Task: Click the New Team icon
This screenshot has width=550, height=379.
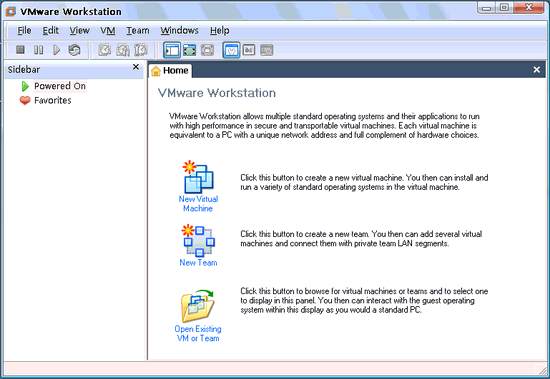Action: 198,240
